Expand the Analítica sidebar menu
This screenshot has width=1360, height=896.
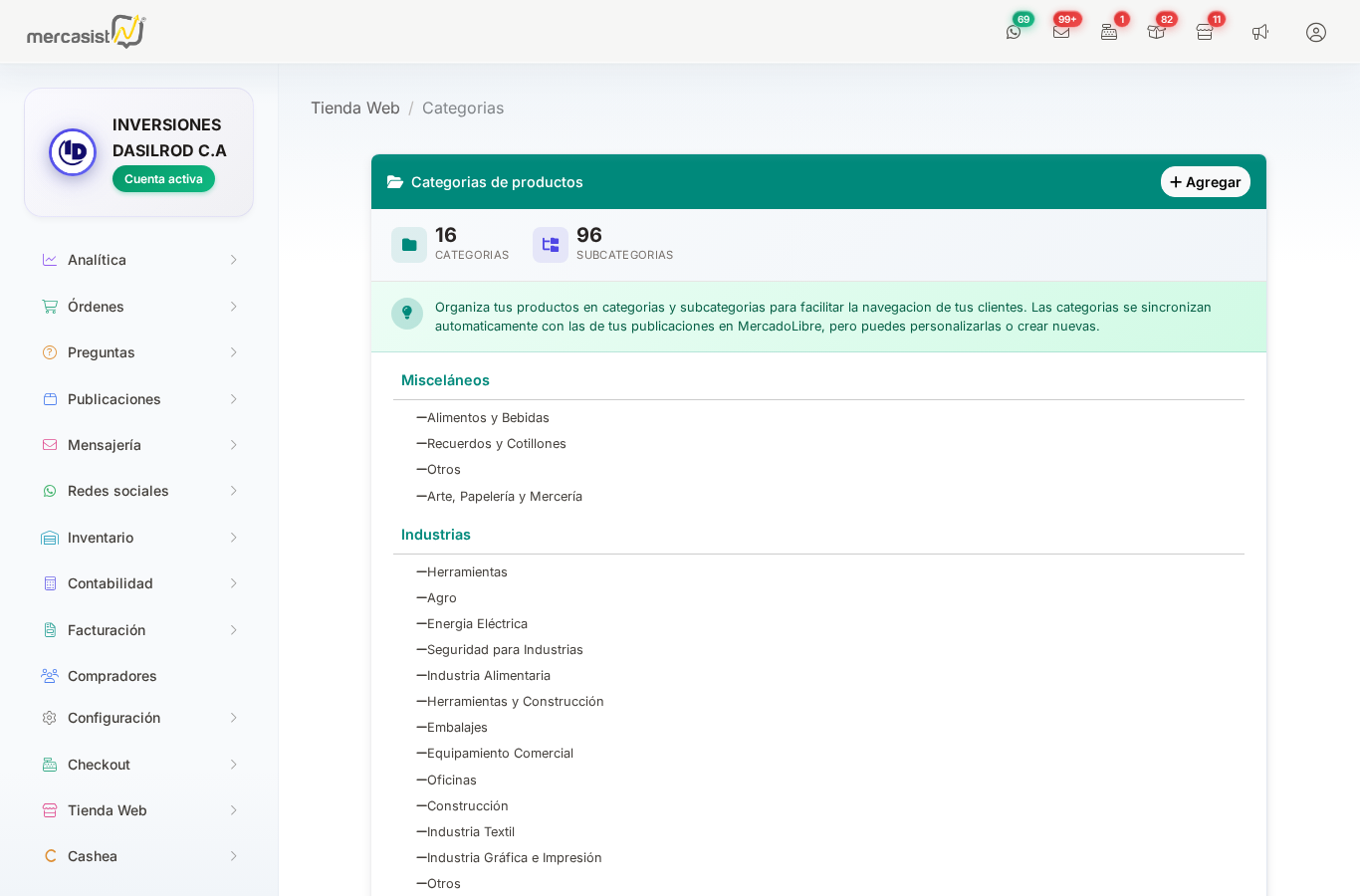(x=138, y=260)
